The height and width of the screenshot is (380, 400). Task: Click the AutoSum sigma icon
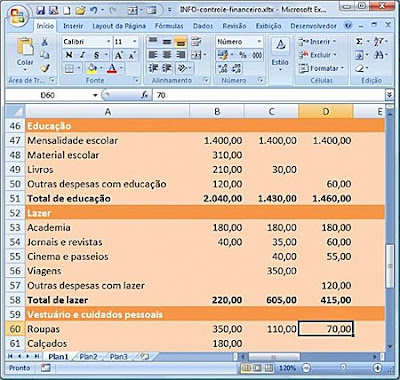pos(359,42)
